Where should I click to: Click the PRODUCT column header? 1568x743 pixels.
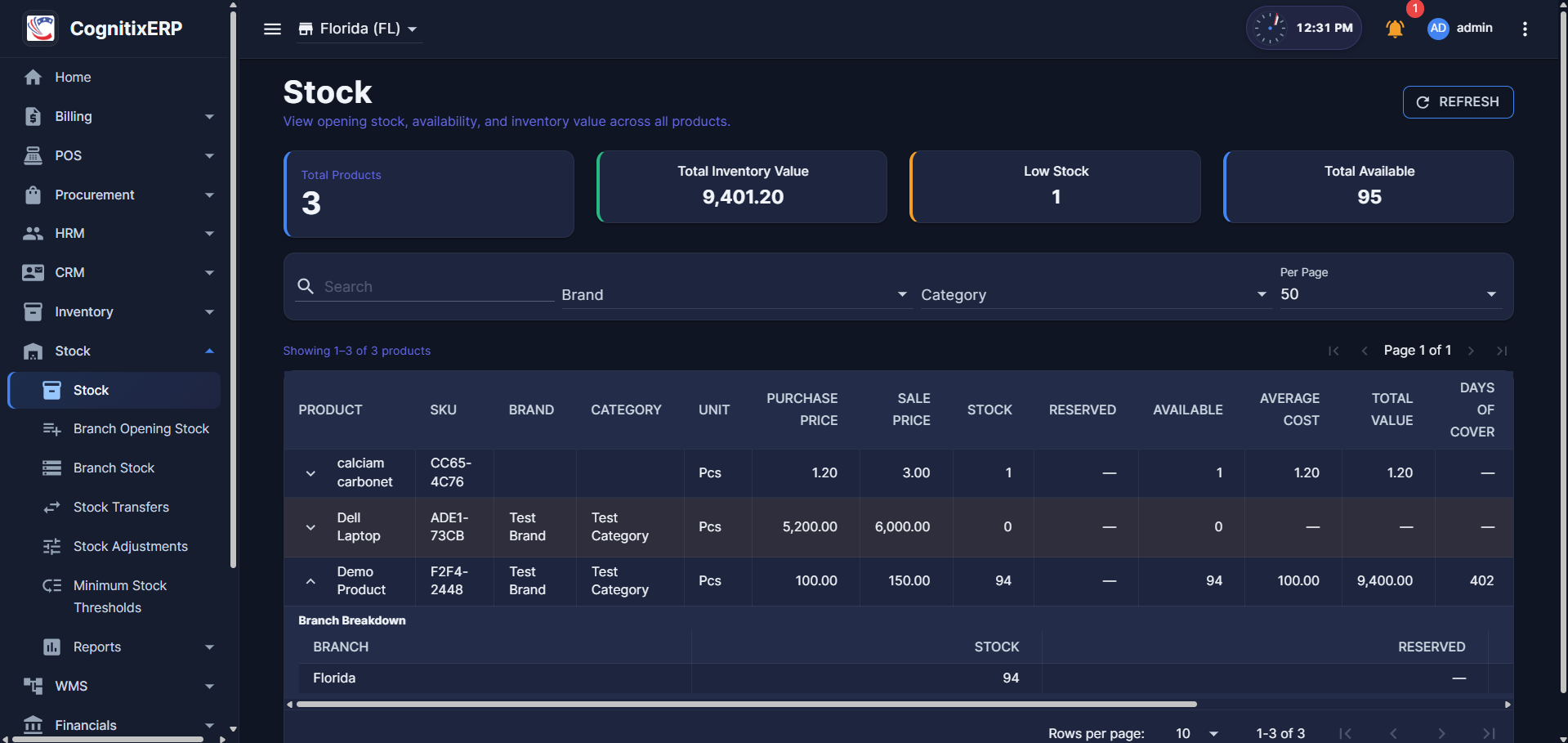[x=330, y=410]
